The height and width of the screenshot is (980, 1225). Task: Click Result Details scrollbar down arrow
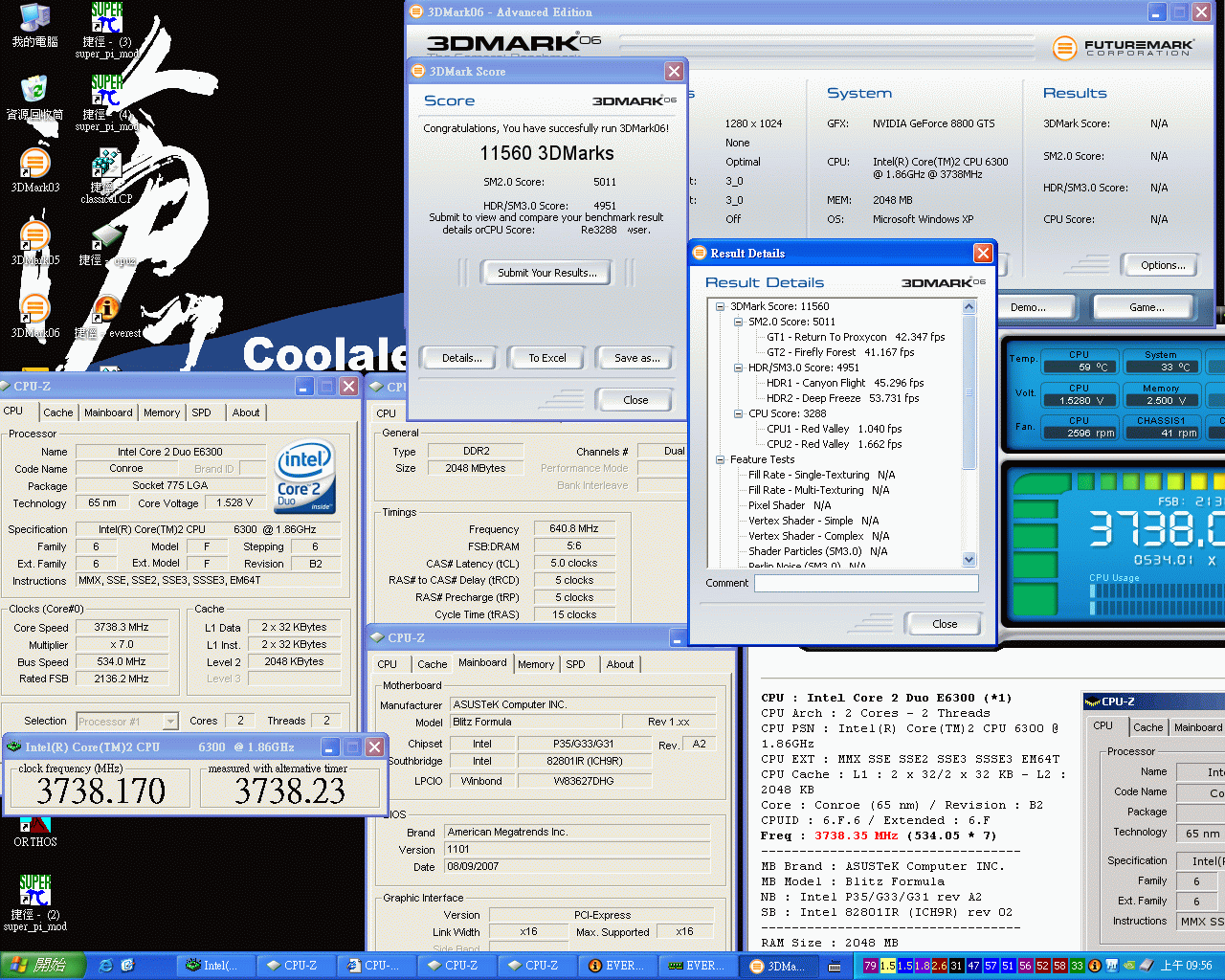(969, 559)
